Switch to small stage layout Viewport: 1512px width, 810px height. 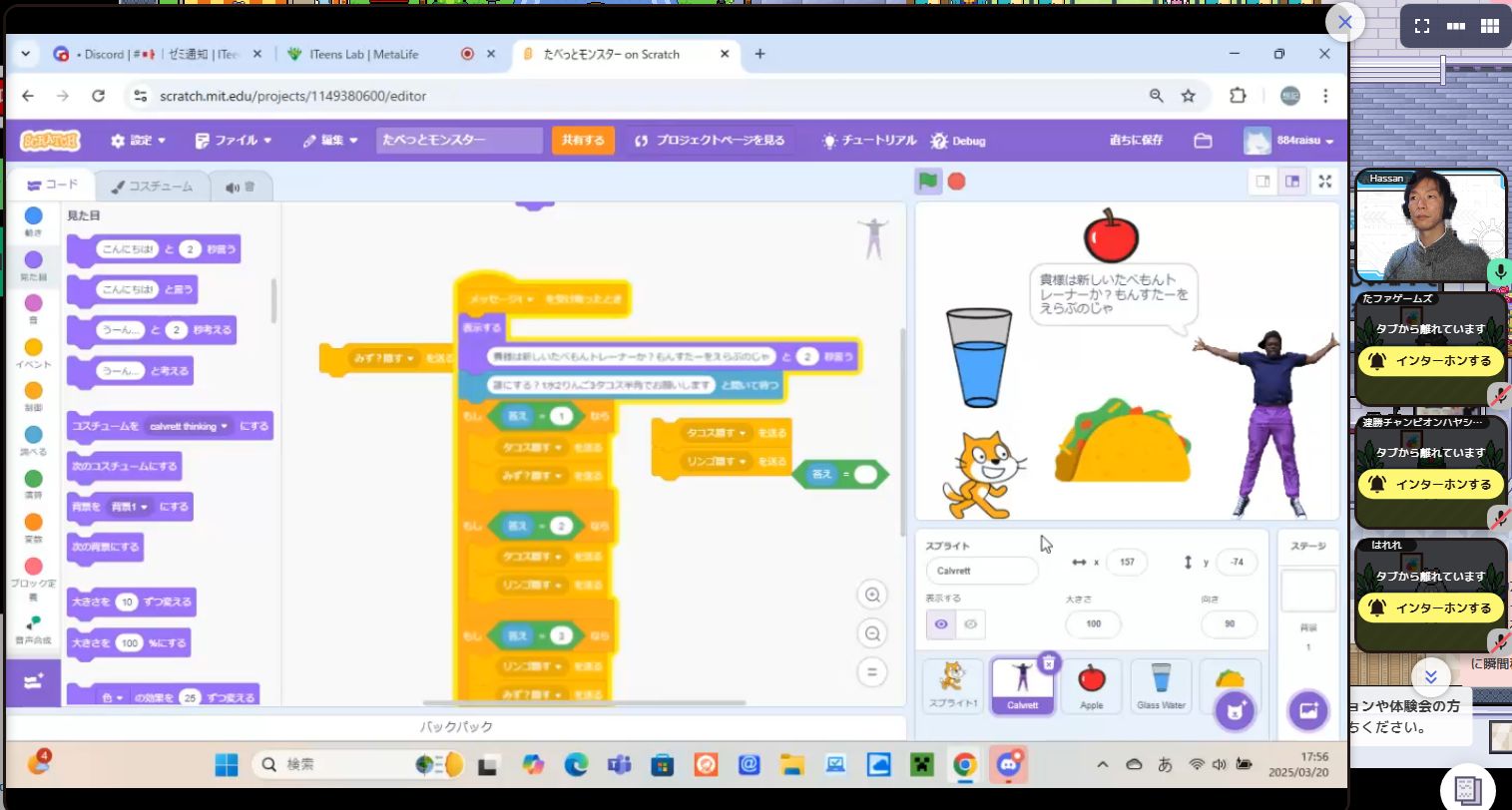(x=1263, y=182)
